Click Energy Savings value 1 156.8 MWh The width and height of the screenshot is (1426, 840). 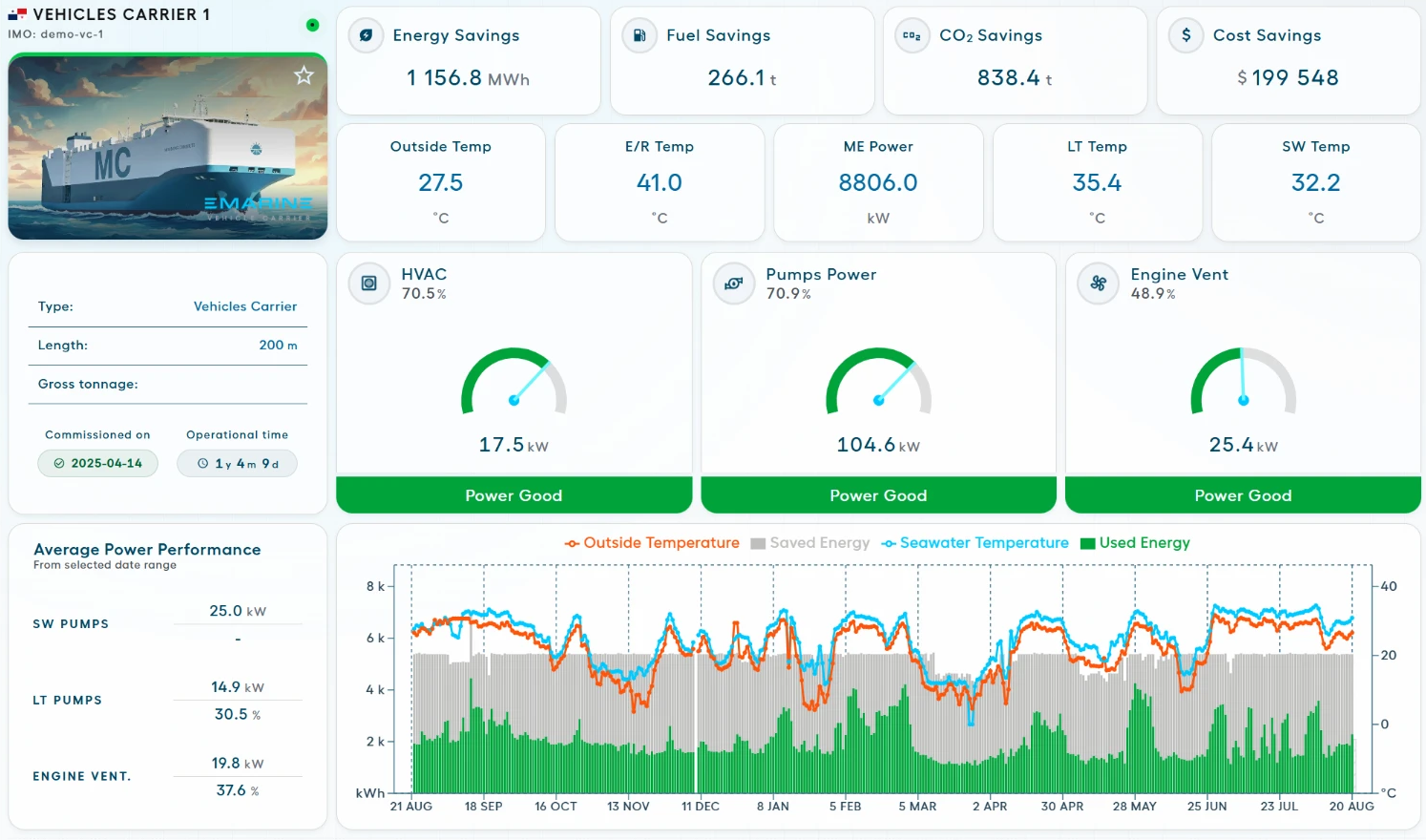coord(468,78)
